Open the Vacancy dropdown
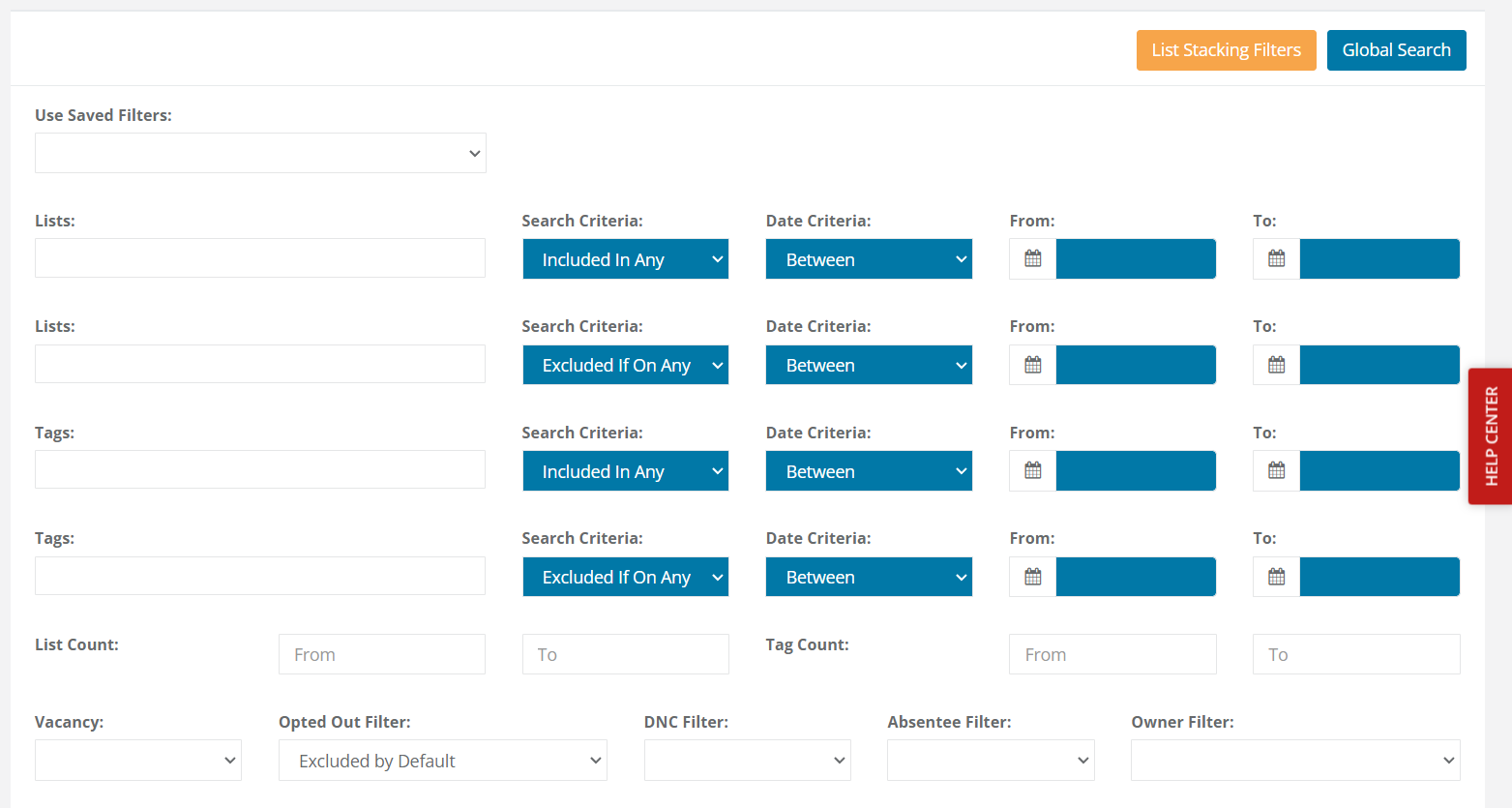Image resolution: width=1512 pixels, height=808 pixels. click(137, 761)
